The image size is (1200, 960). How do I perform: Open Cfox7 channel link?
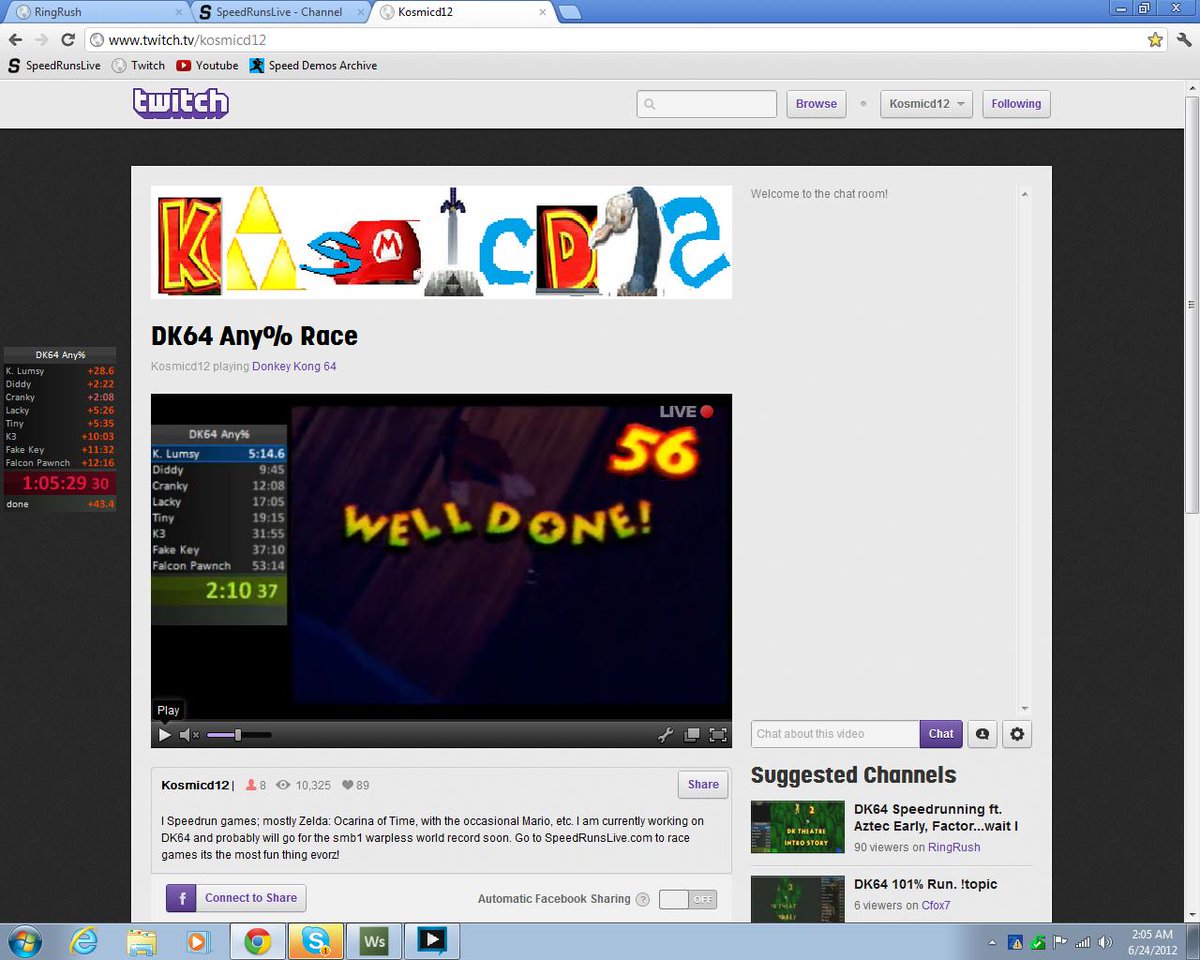click(936, 905)
